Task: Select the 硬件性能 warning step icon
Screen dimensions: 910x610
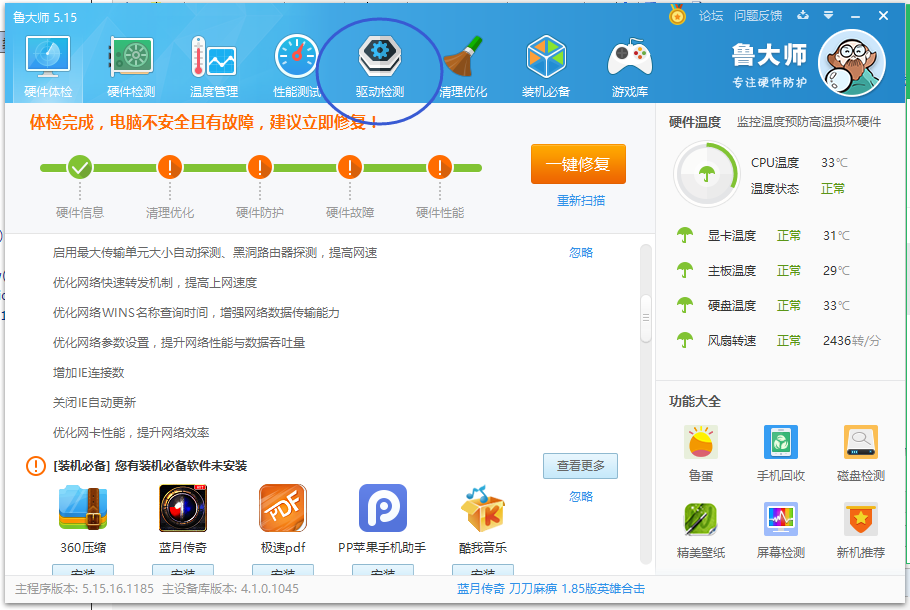Action: coord(440,168)
